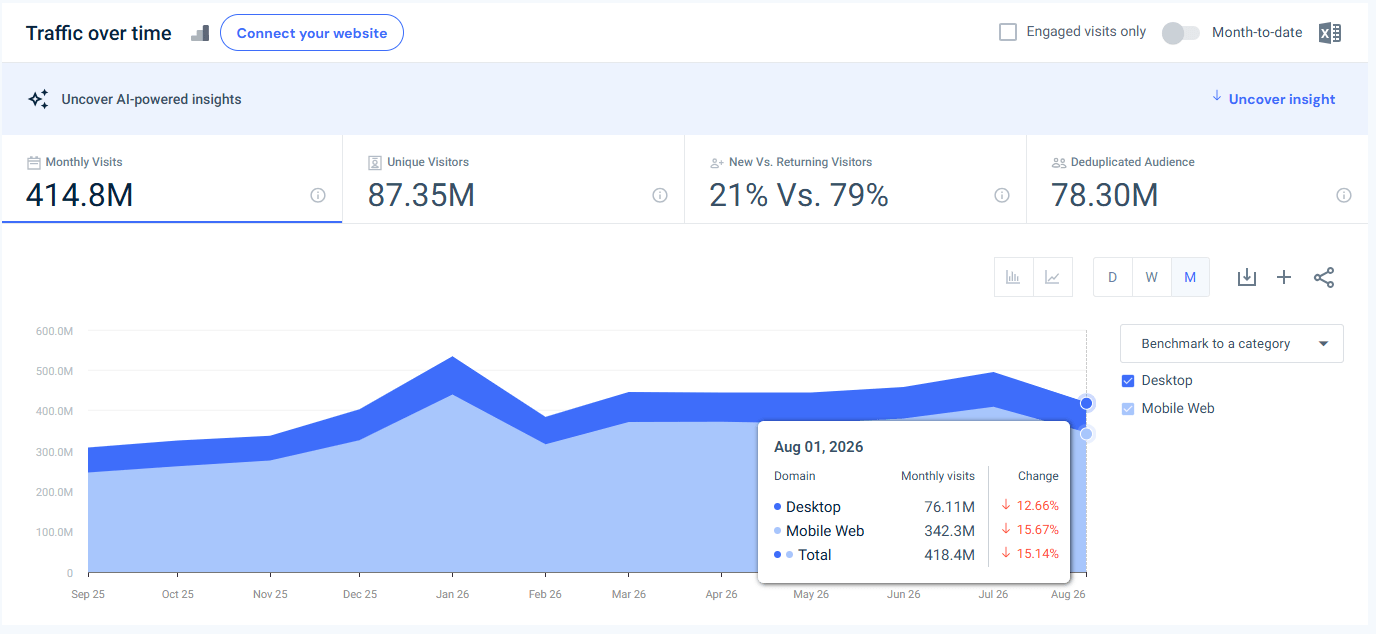
Task: Open info icon for New Vs. Returning Visitors
Action: tap(1002, 195)
